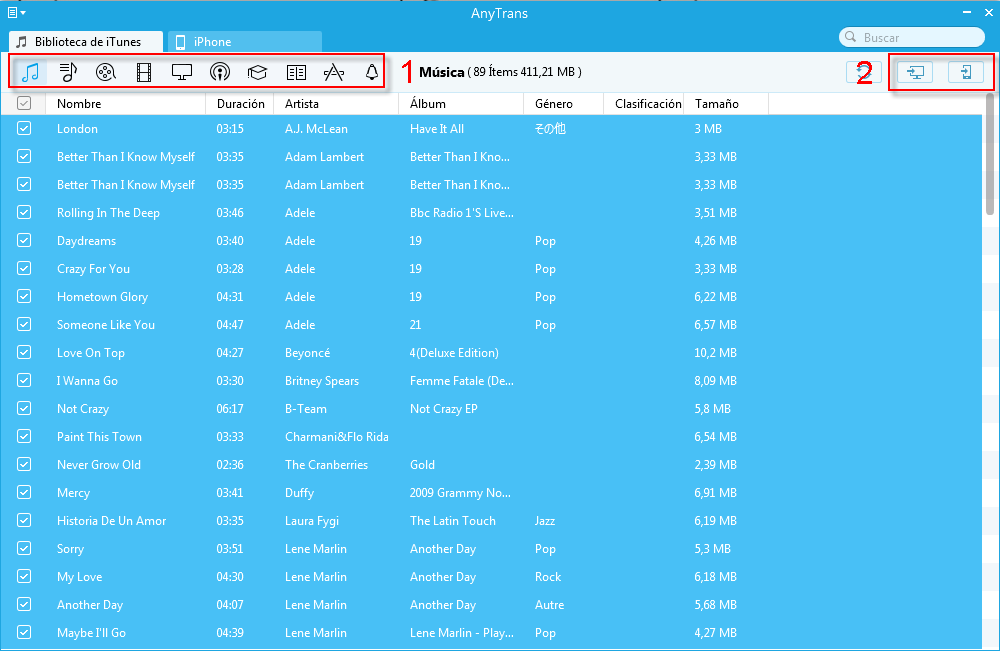Viewport: 1000px width, 651px height.
Task: Type in the Buscar search field
Action: pyautogui.click(x=912, y=37)
